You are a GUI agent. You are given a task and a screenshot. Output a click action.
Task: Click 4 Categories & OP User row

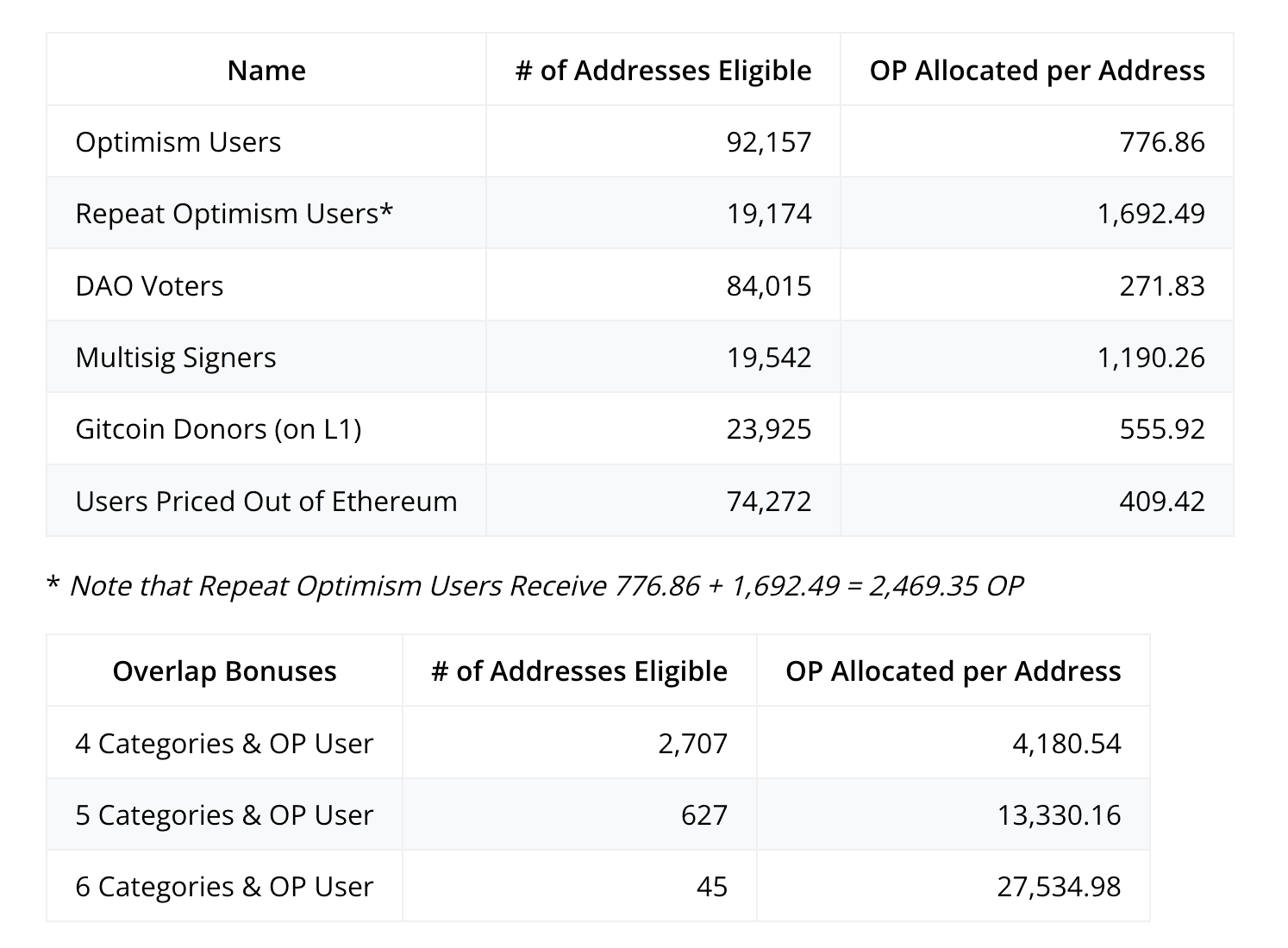598,743
